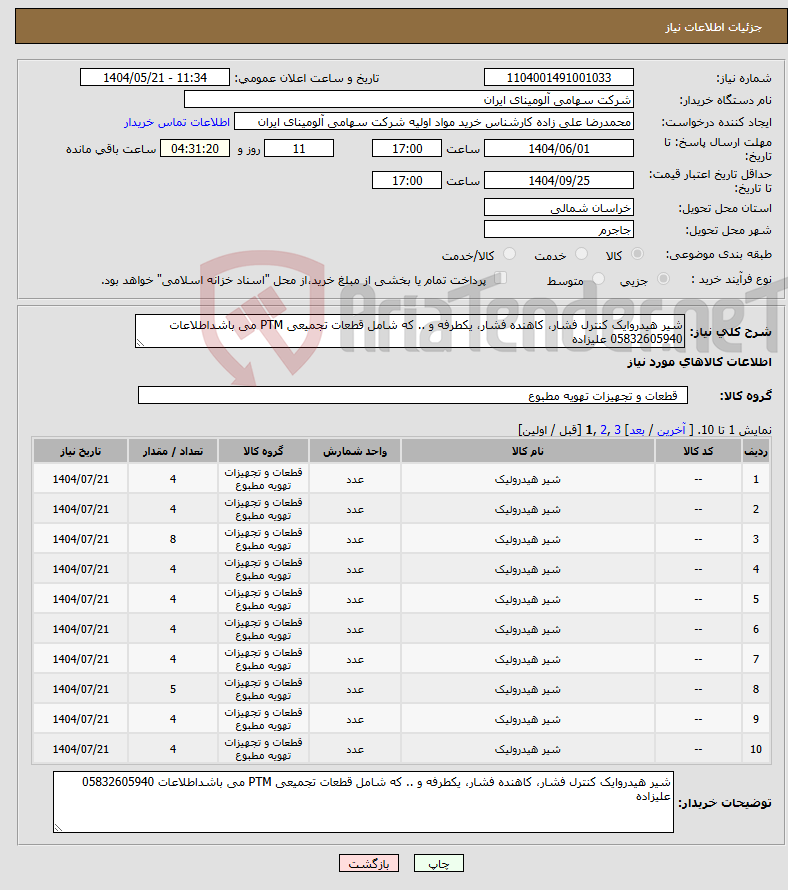Click the resize grip of description area

[140, 343]
